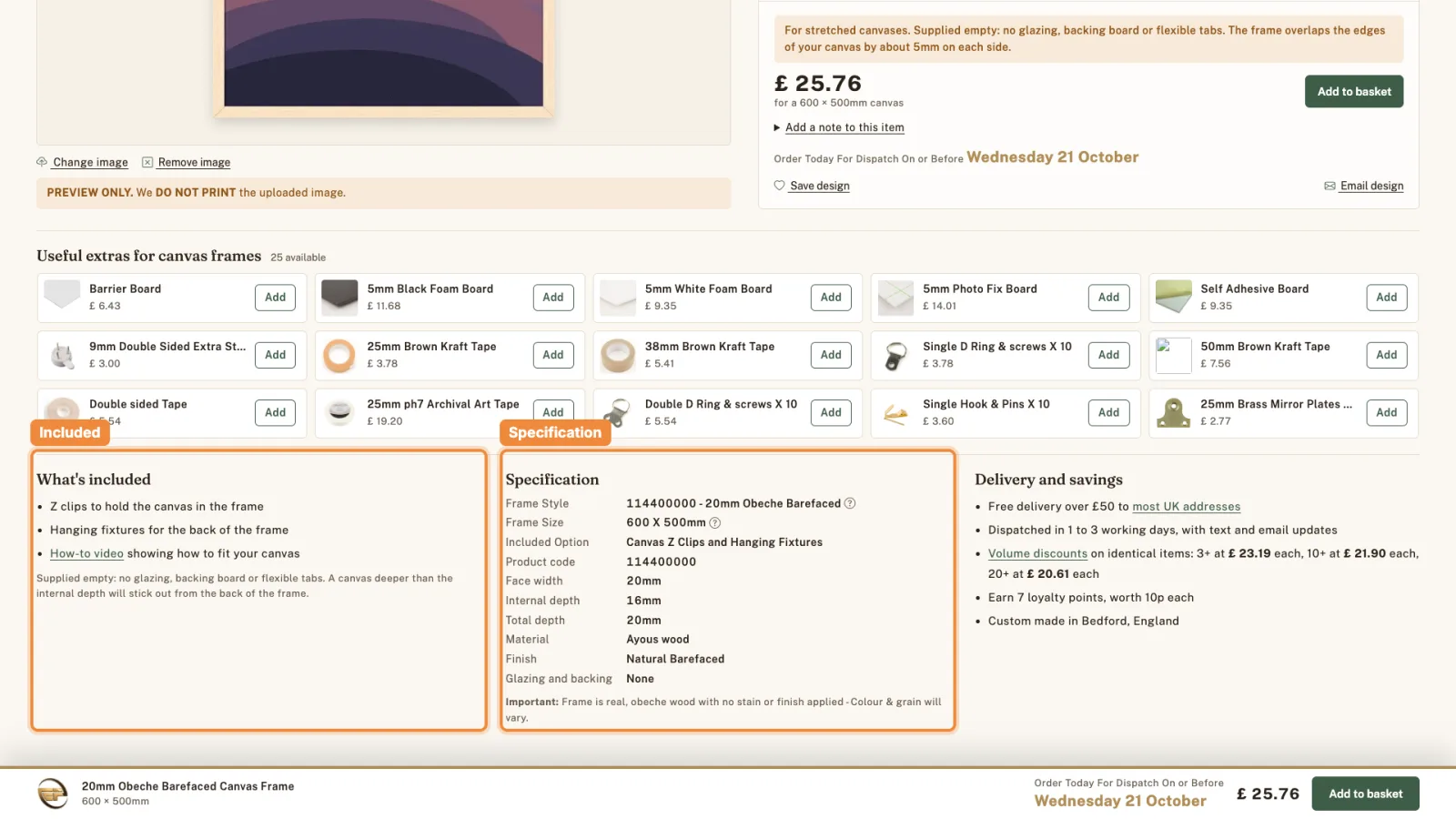Screen dimensions: 1456x819
Task: Open the most UK addresses link
Action: 1186,507
